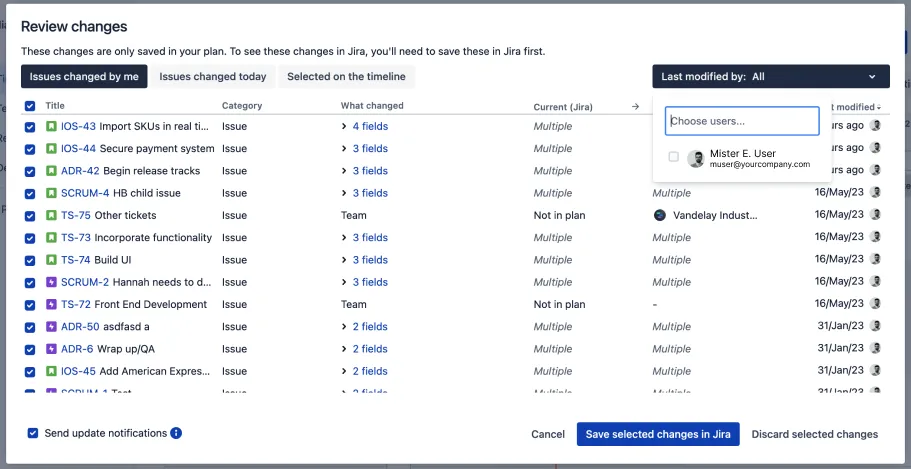The height and width of the screenshot is (469, 911).
Task: Click the Cancel button
Action: click(548, 434)
